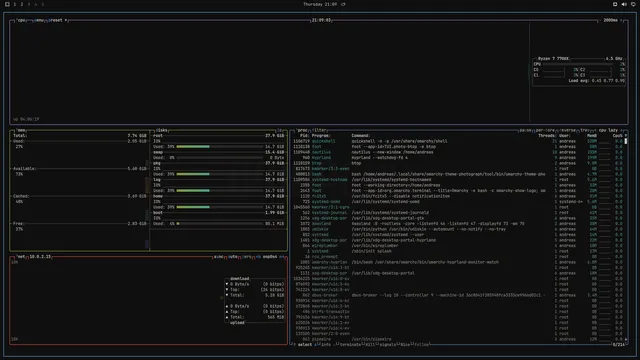Select the systemd-hostnamed process row

(459, 180)
